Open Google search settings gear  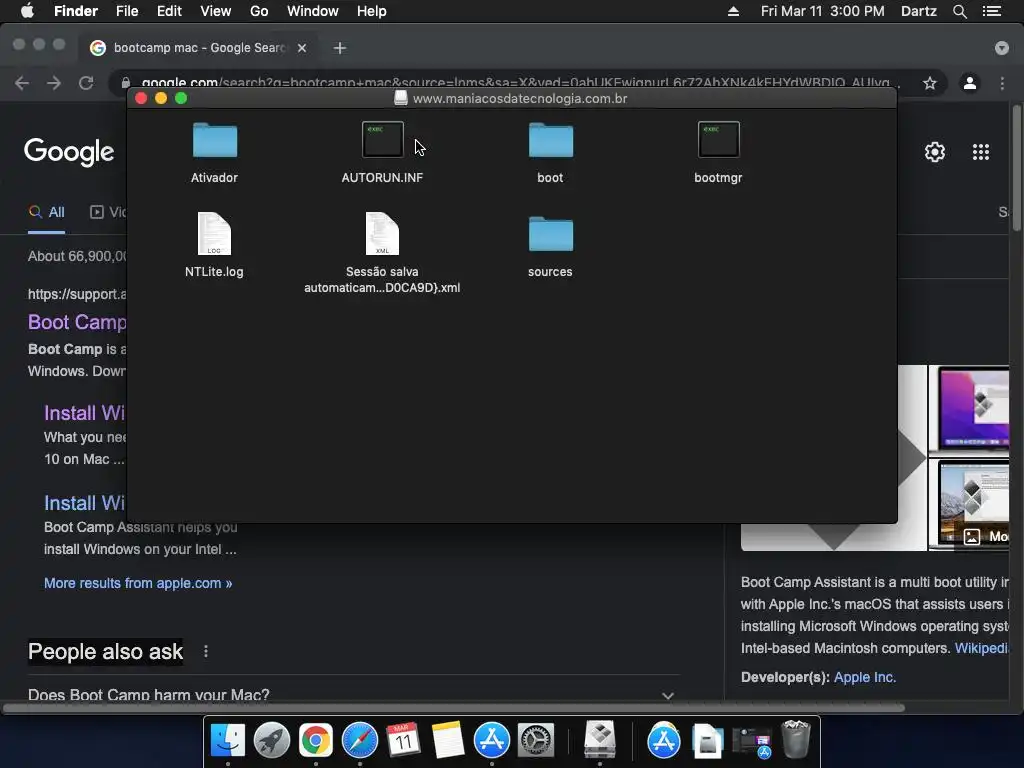click(x=935, y=152)
